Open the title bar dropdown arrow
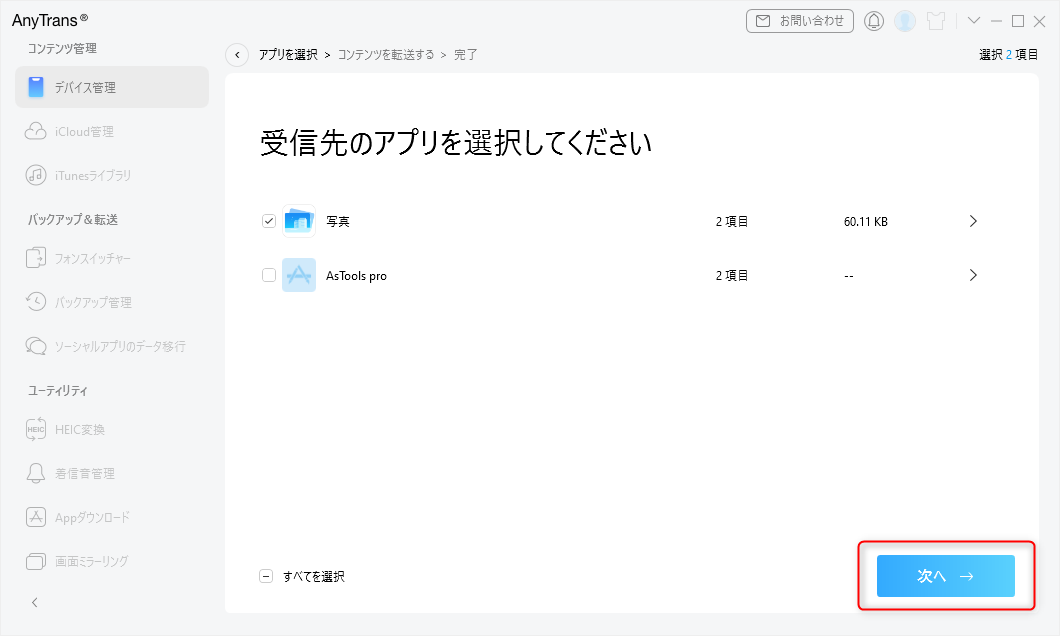Viewport: 1060px width, 636px height. tap(973, 21)
